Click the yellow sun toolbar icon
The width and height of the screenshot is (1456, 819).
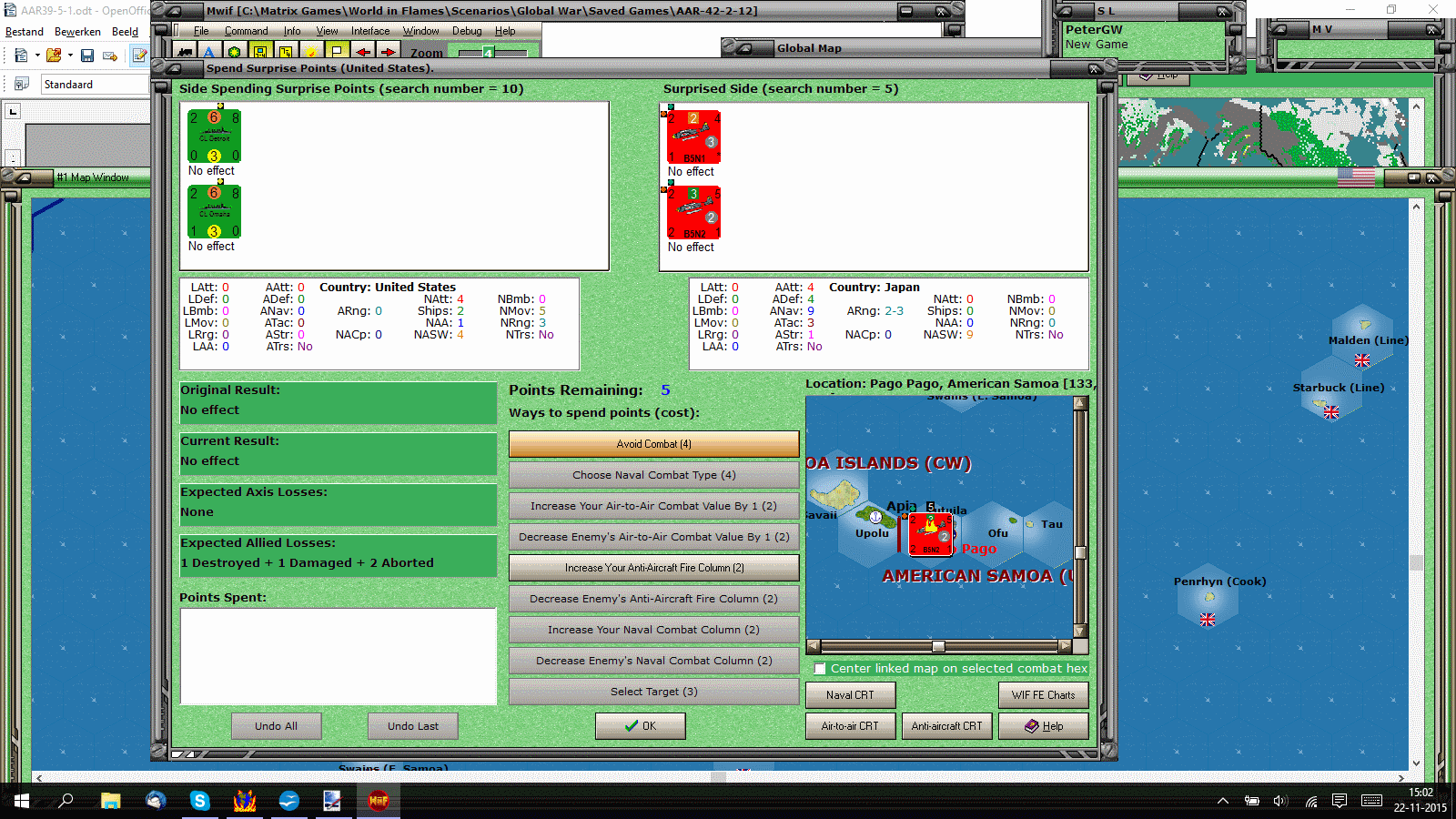(x=311, y=52)
